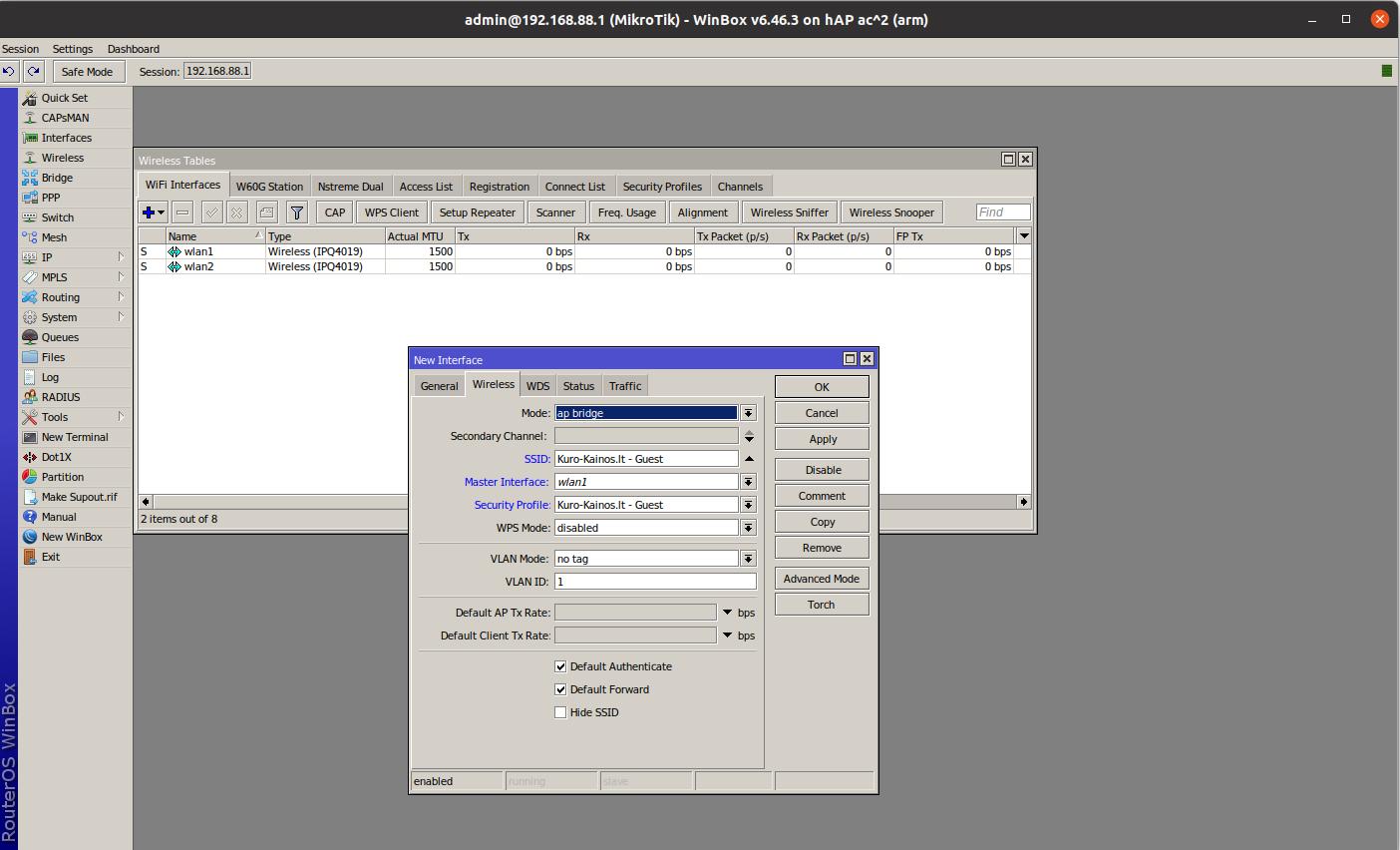Click OK in New Interface
Screen dimensions: 1400x850
[x=822, y=387]
